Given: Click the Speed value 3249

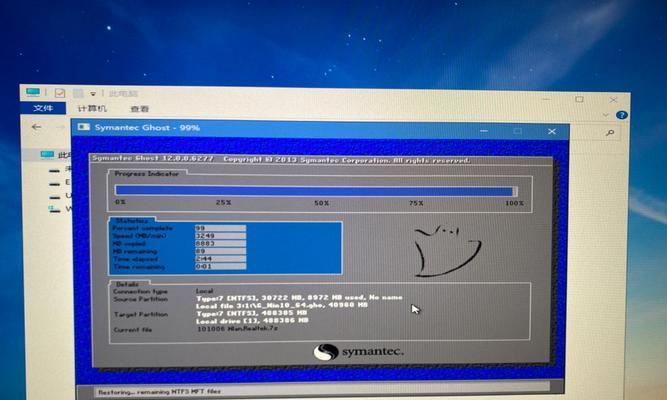Looking at the screenshot, I should tap(220, 236).
